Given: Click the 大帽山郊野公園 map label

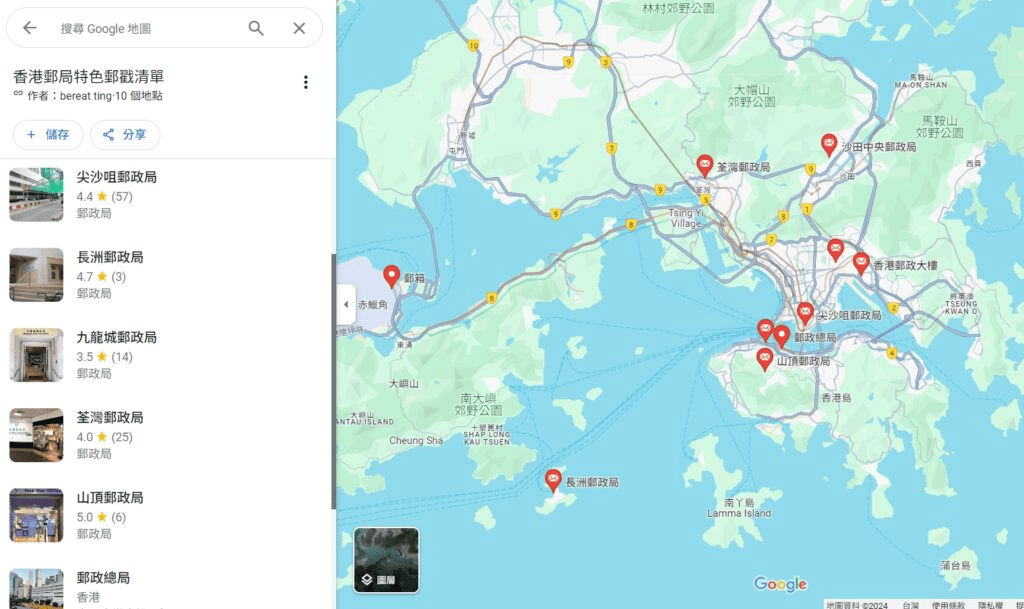Looking at the screenshot, I should point(751,95).
